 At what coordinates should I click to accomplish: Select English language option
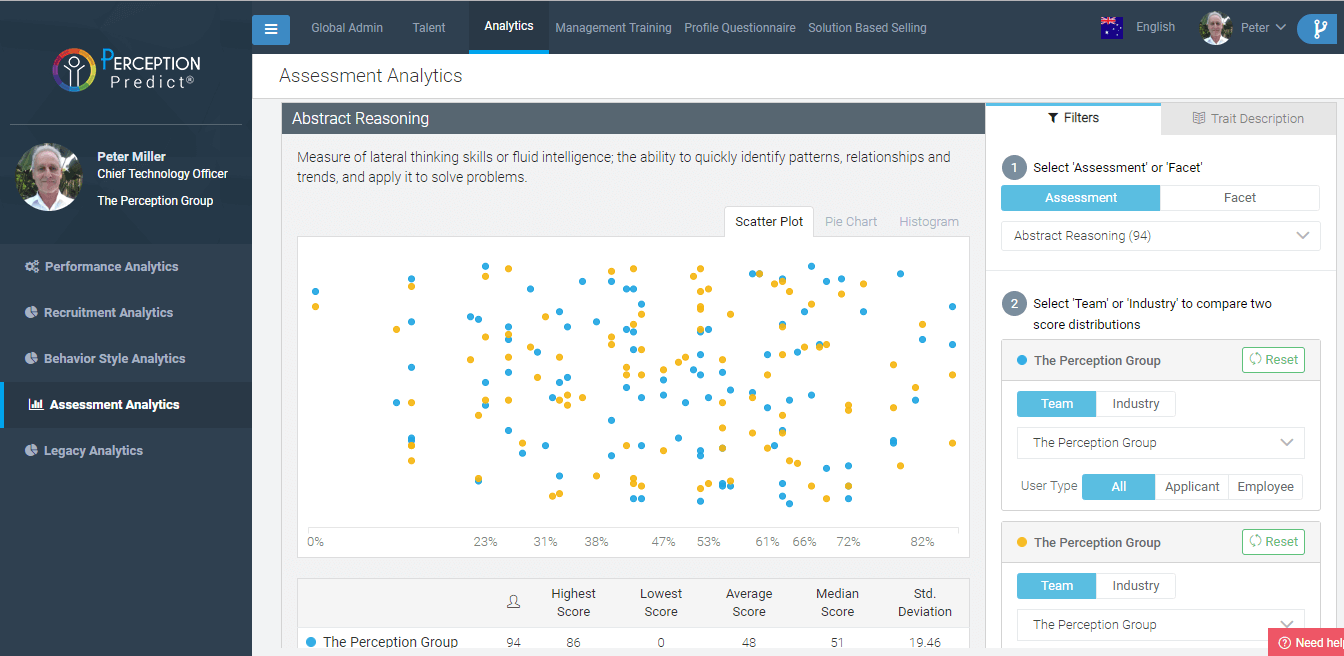point(1155,27)
